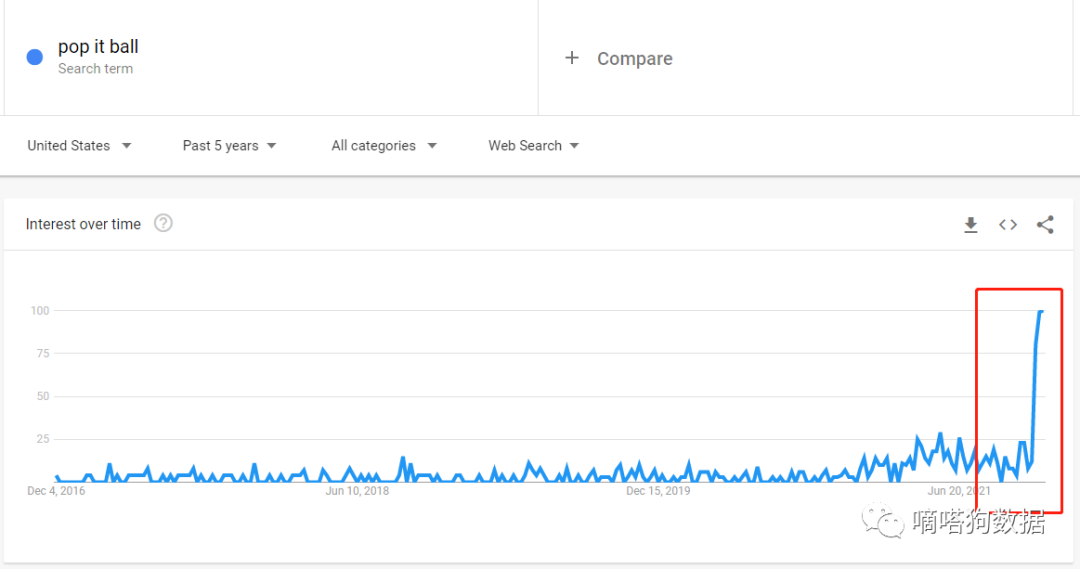The width and height of the screenshot is (1080, 569).
Task: Open the embed code icon
Action: click(x=1008, y=225)
